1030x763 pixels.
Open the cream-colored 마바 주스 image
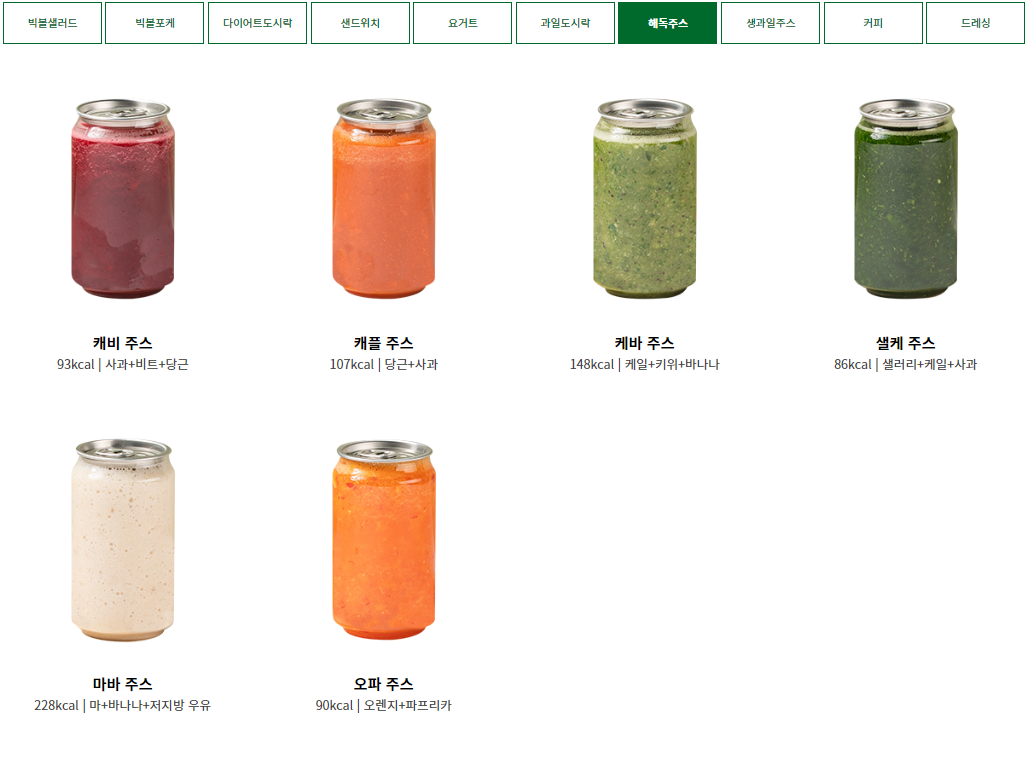123,540
